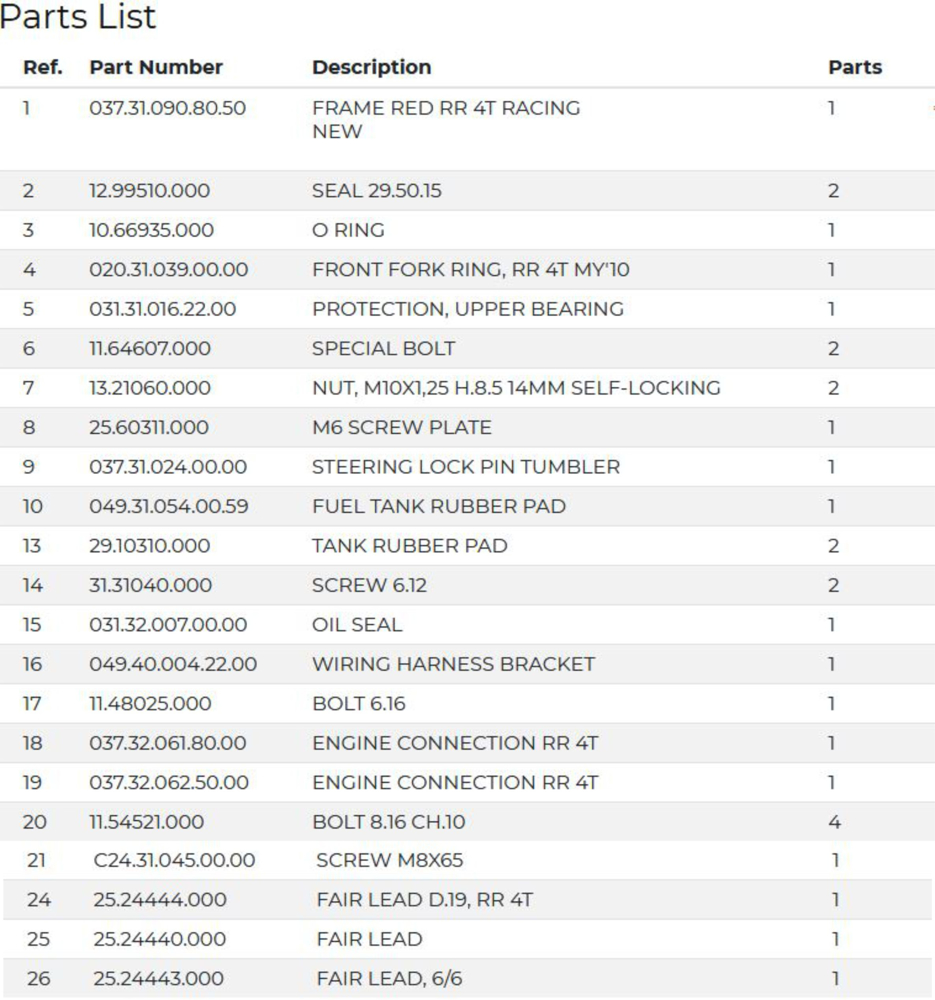The height and width of the screenshot is (1000, 935).
Task: Open part number C24.31.045.00.00
Action: (174, 860)
